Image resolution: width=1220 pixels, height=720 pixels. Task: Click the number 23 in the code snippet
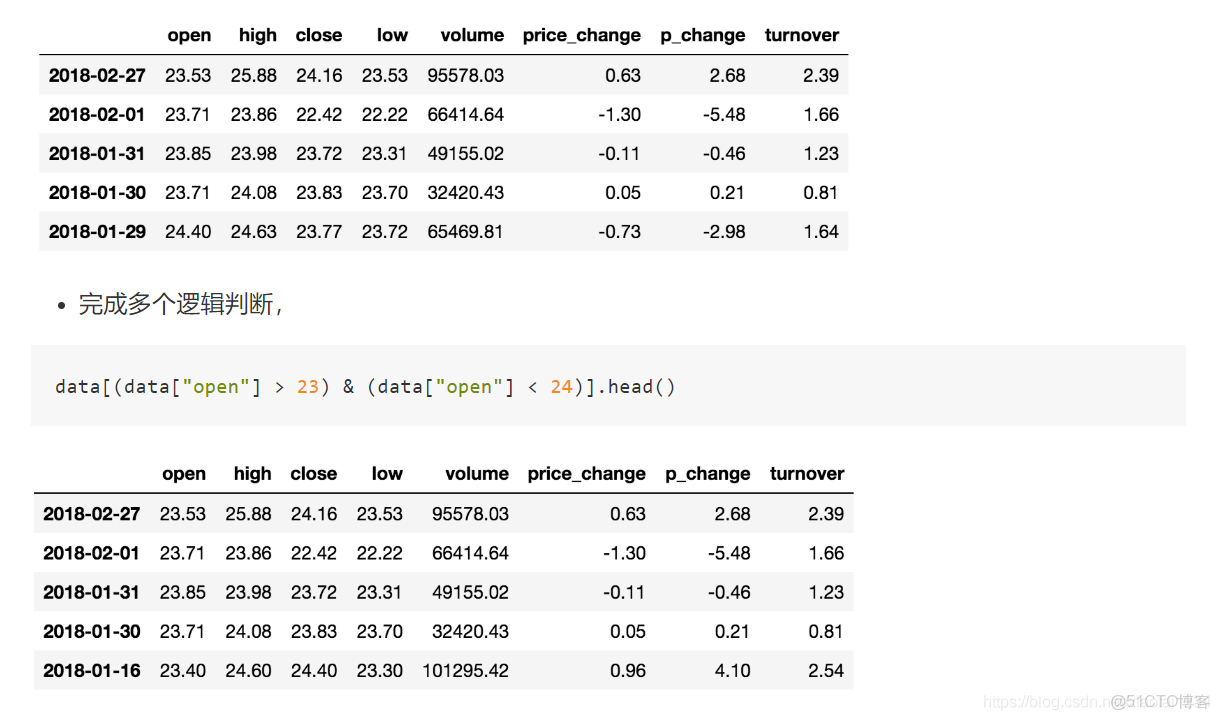tap(308, 386)
